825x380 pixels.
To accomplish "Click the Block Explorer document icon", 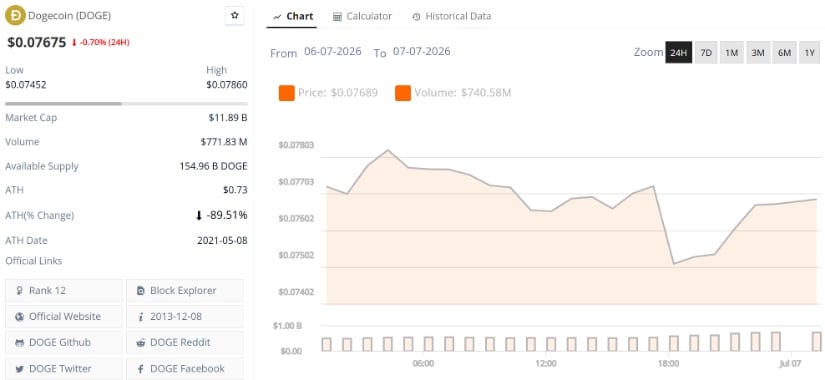I will (x=140, y=291).
